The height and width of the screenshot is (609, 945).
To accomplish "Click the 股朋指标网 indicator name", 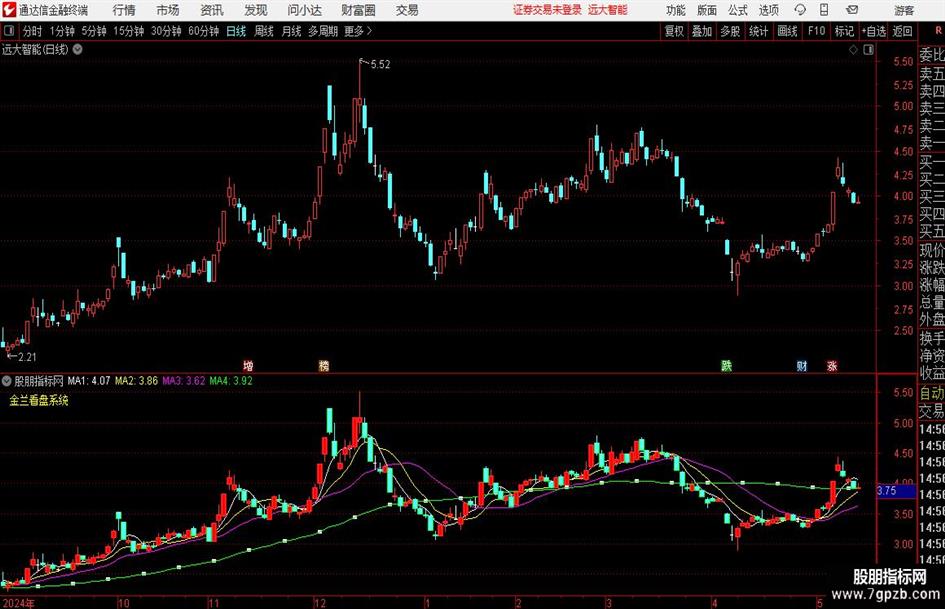I will coord(39,380).
